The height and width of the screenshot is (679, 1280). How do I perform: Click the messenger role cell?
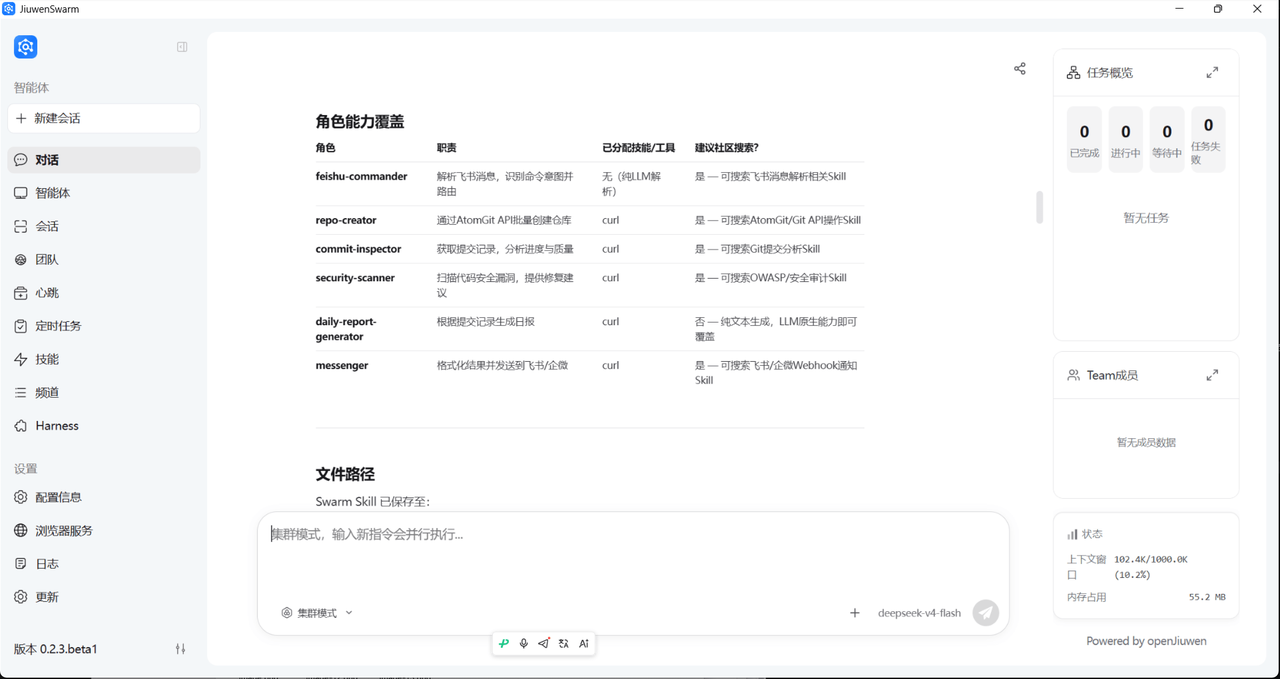tap(342, 366)
